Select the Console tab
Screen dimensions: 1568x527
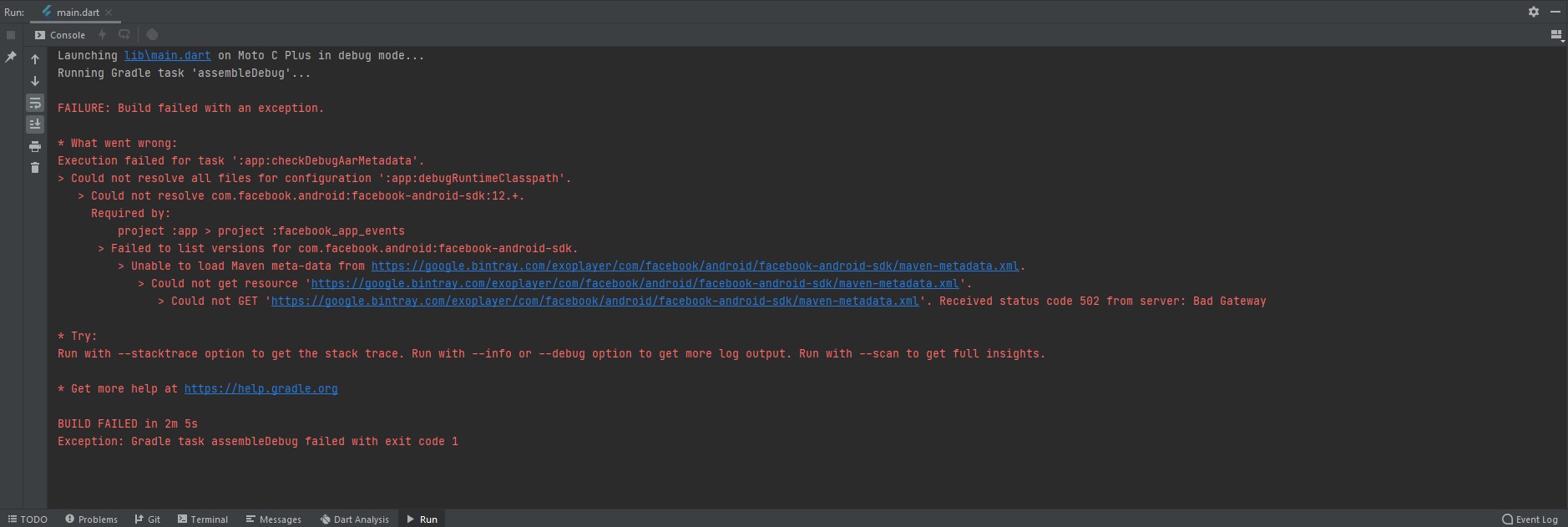(60, 35)
